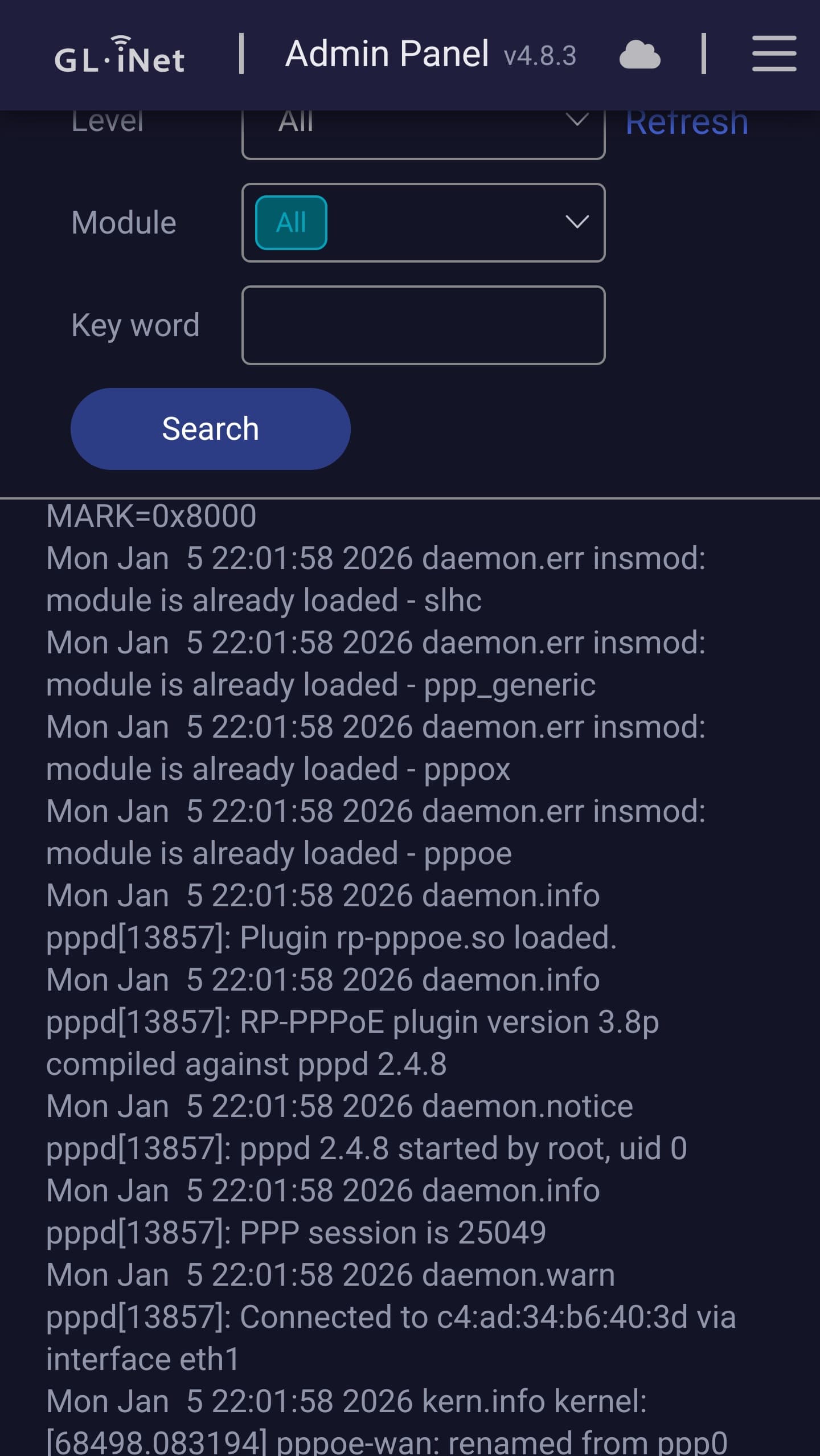Click the v4.8.3 version label
The height and width of the screenshot is (1456, 820).
click(x=540, y=56)
